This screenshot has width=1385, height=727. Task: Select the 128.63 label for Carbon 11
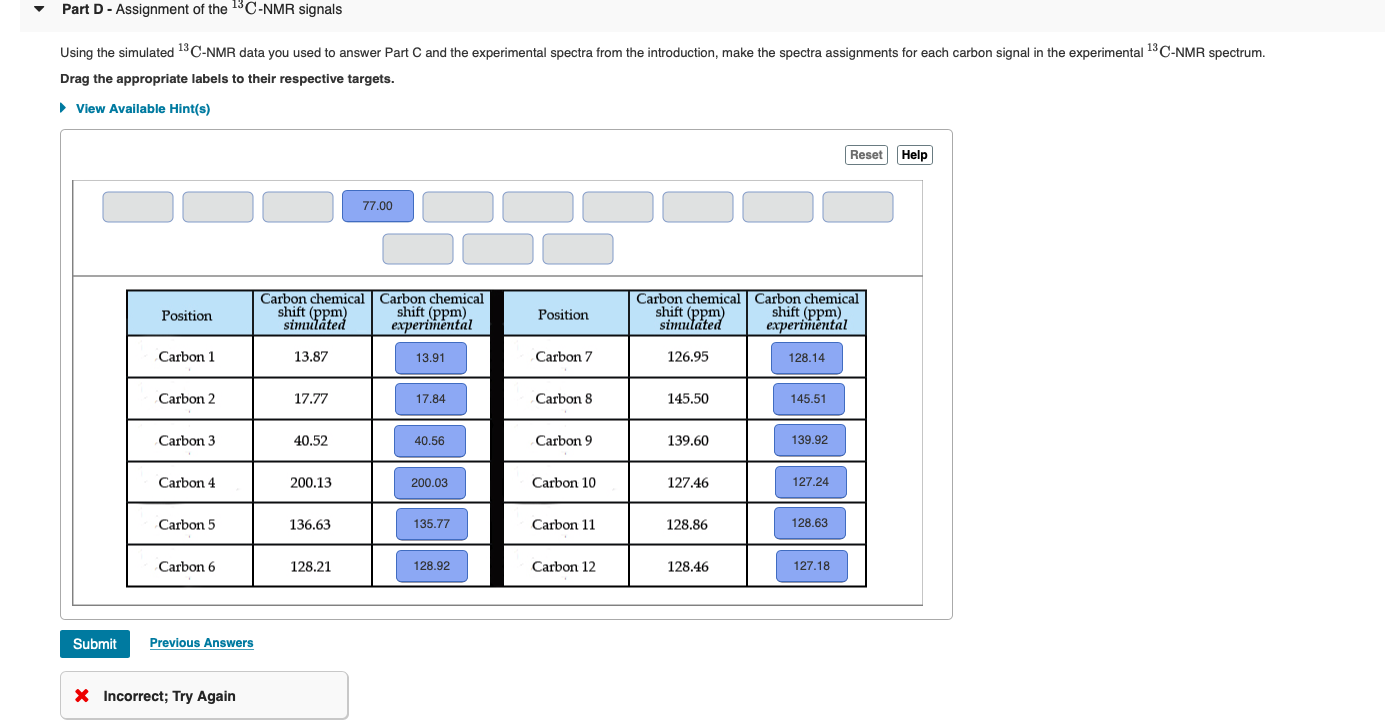pos(810,523)
